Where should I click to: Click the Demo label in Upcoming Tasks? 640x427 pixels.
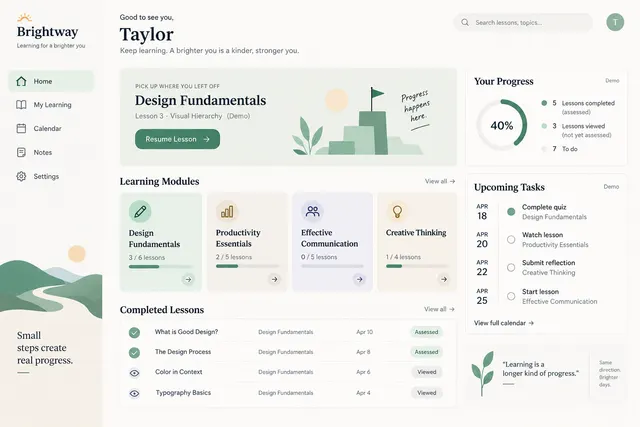tap(611, 187)
